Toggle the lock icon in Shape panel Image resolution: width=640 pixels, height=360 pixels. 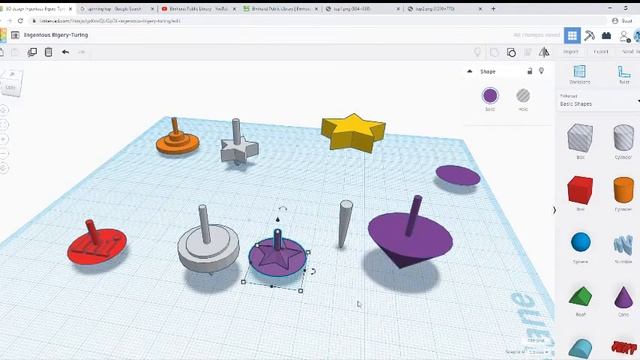[530, 71]
